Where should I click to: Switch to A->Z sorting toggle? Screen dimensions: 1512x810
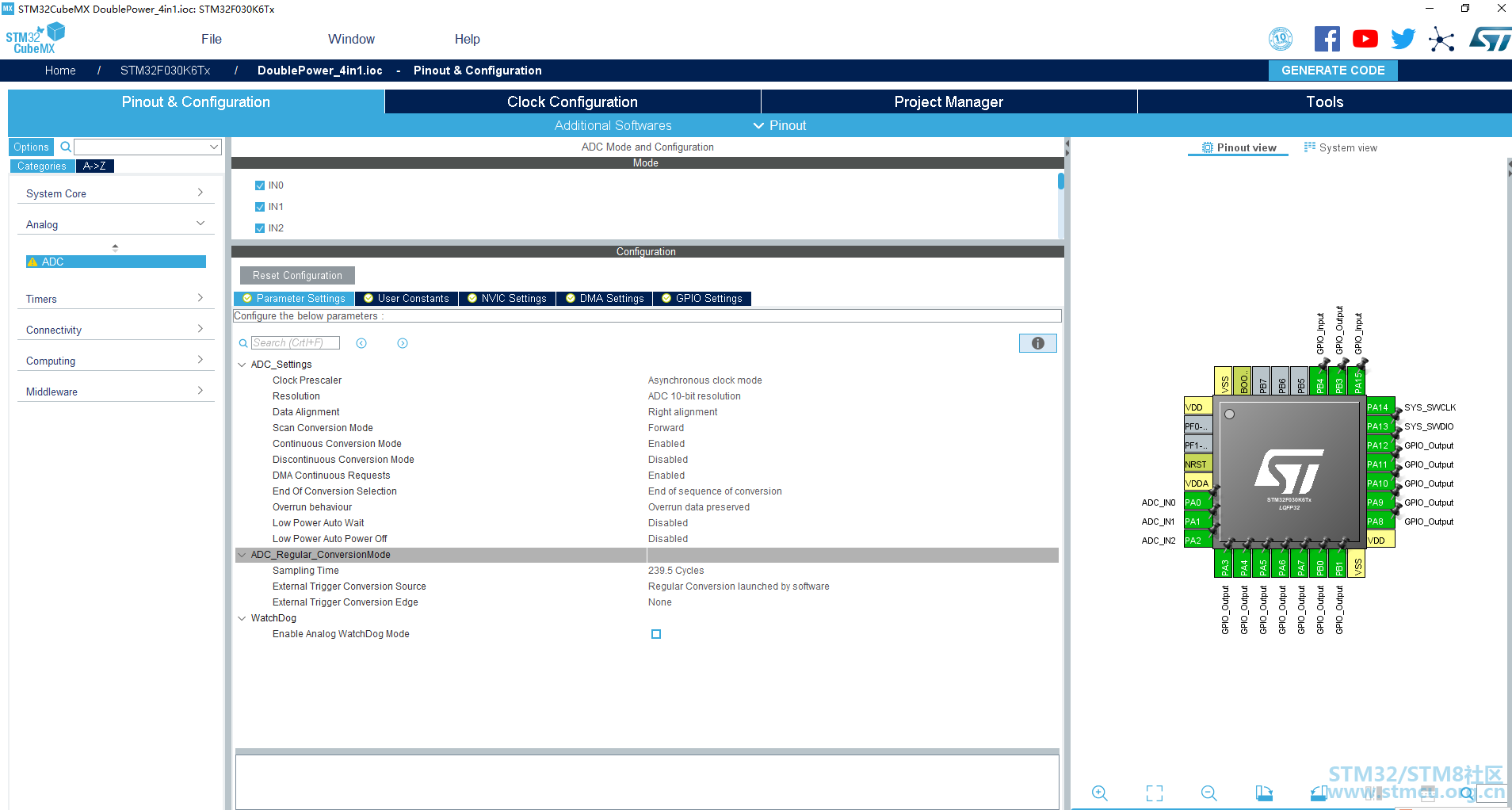click(x=95, y=166)
